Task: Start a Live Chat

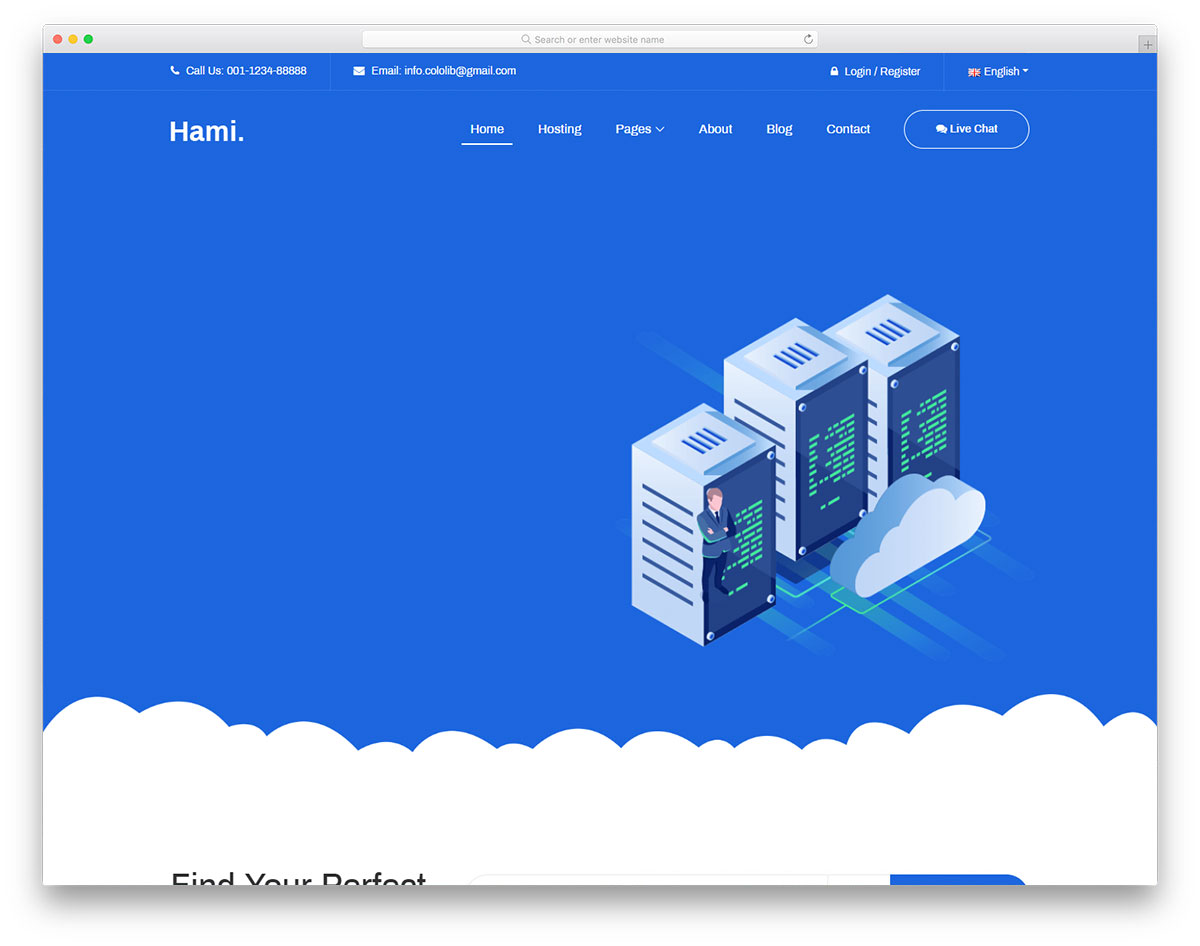Action: (x=966, y=129)
